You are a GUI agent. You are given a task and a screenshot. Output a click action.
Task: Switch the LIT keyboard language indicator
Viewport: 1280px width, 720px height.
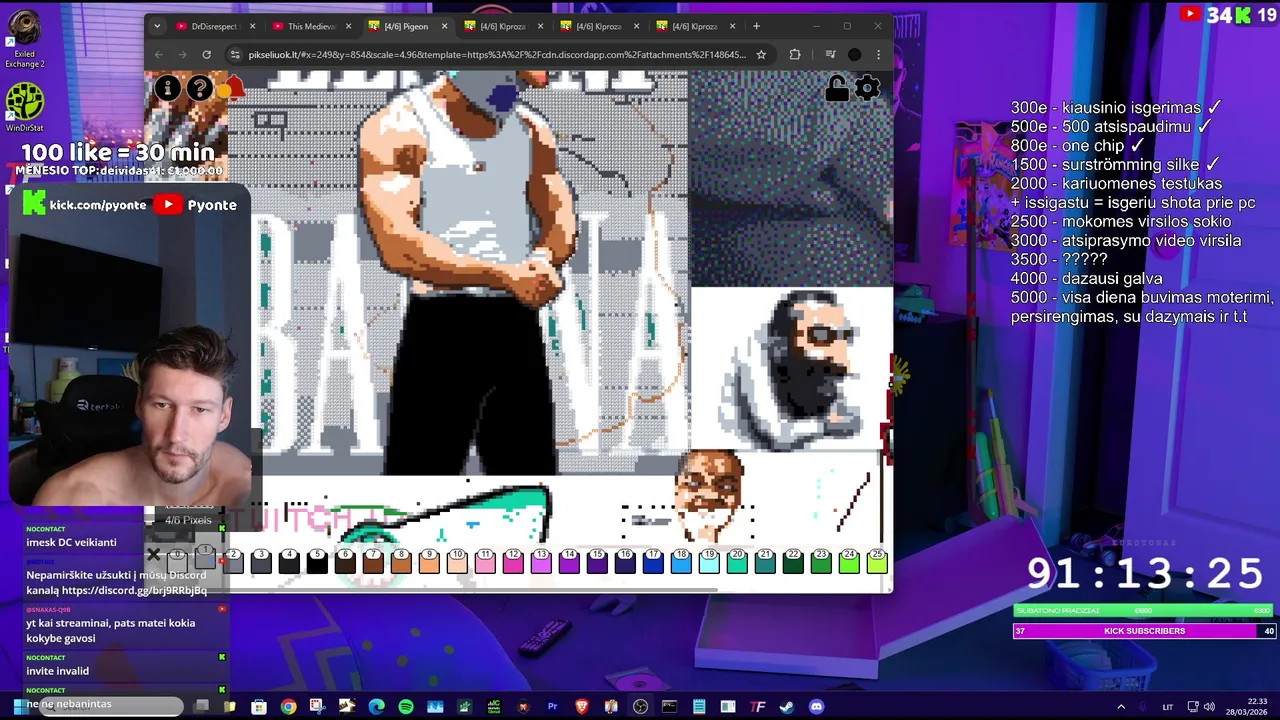click(1167, 707)
